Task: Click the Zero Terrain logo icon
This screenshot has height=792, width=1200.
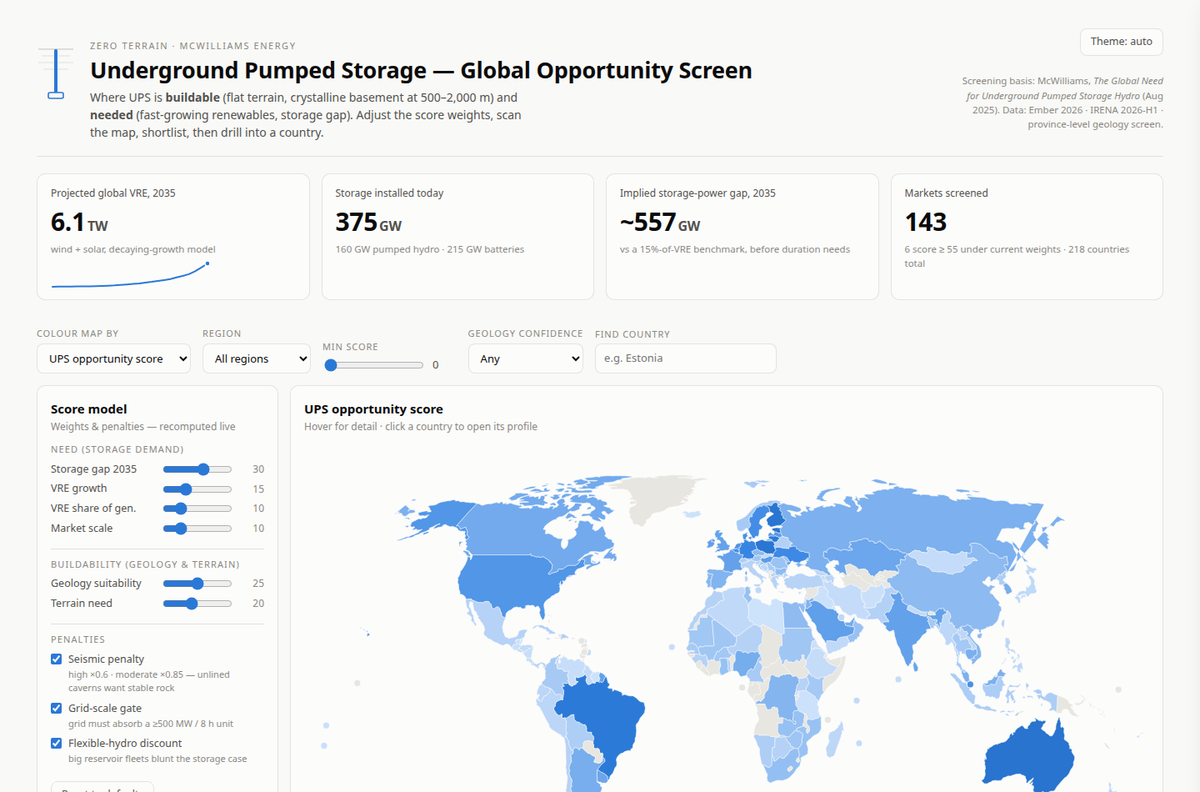Action: pyautogui.click(x=56, y=73)
